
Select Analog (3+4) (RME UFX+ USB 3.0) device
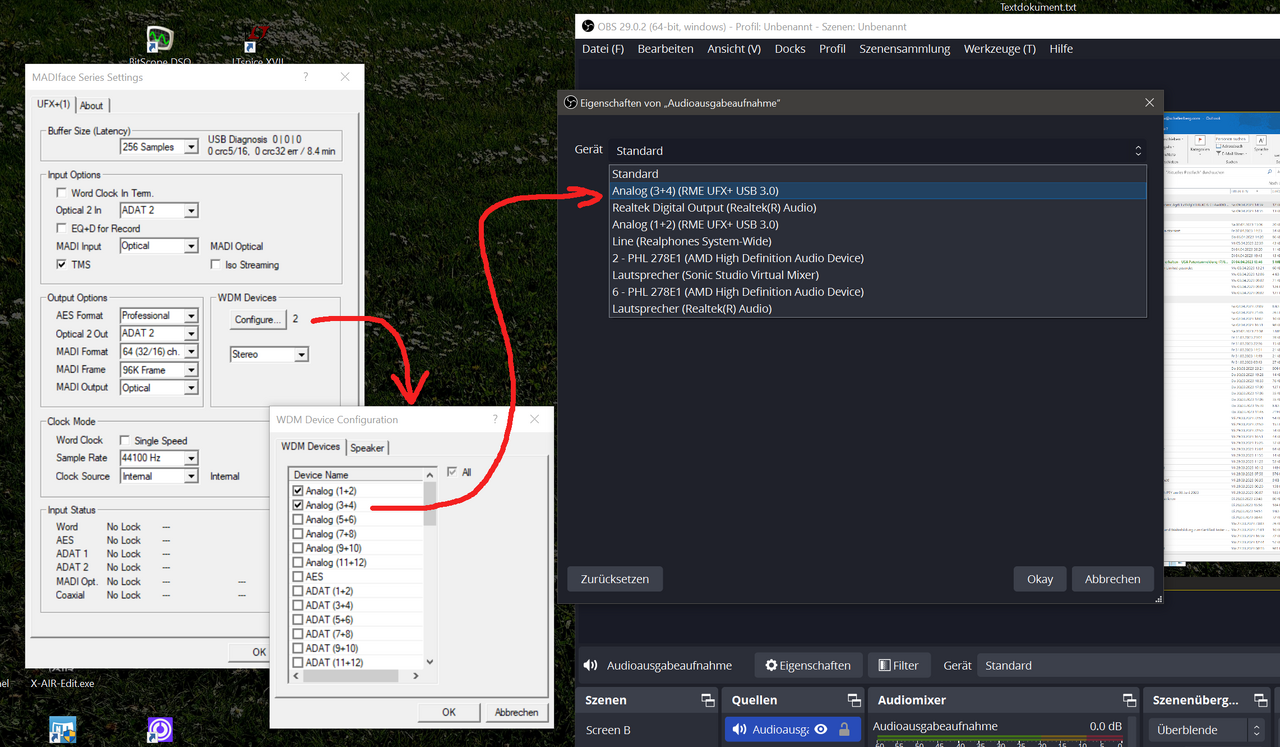click(x=877, y=190)
